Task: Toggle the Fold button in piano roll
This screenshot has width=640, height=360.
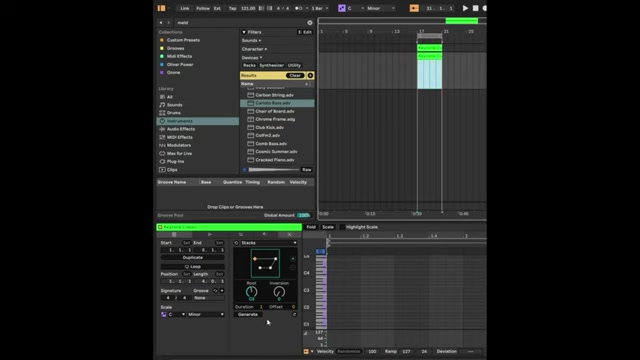Action: tap(311, 227)
